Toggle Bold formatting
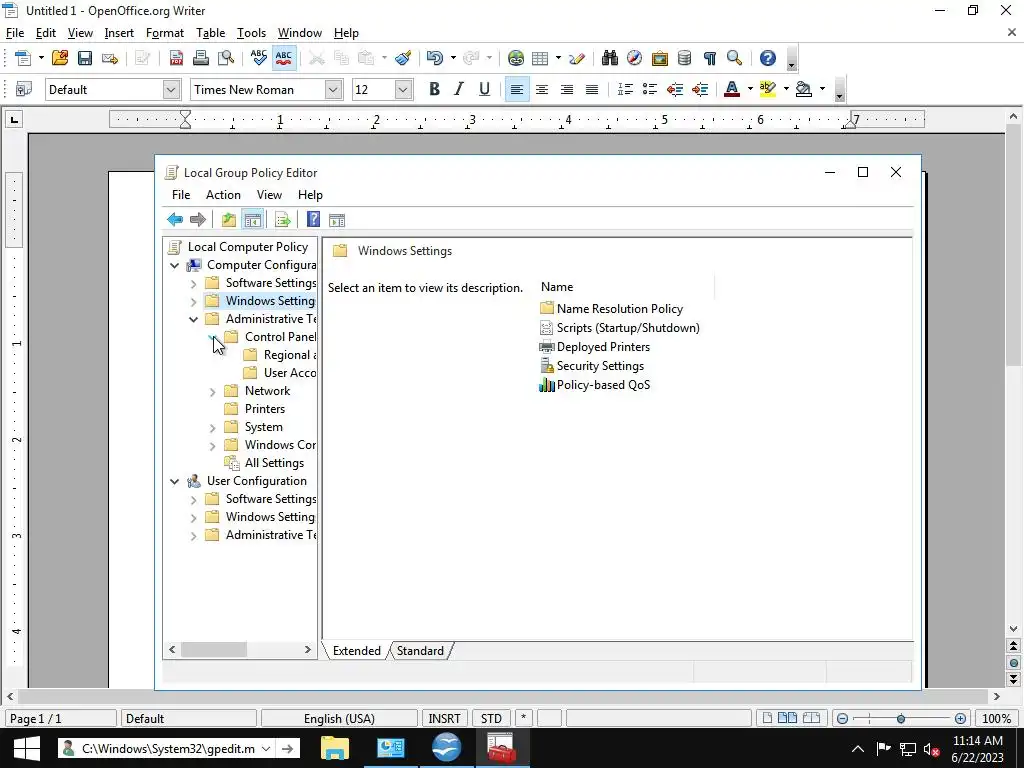 point(434,89)
